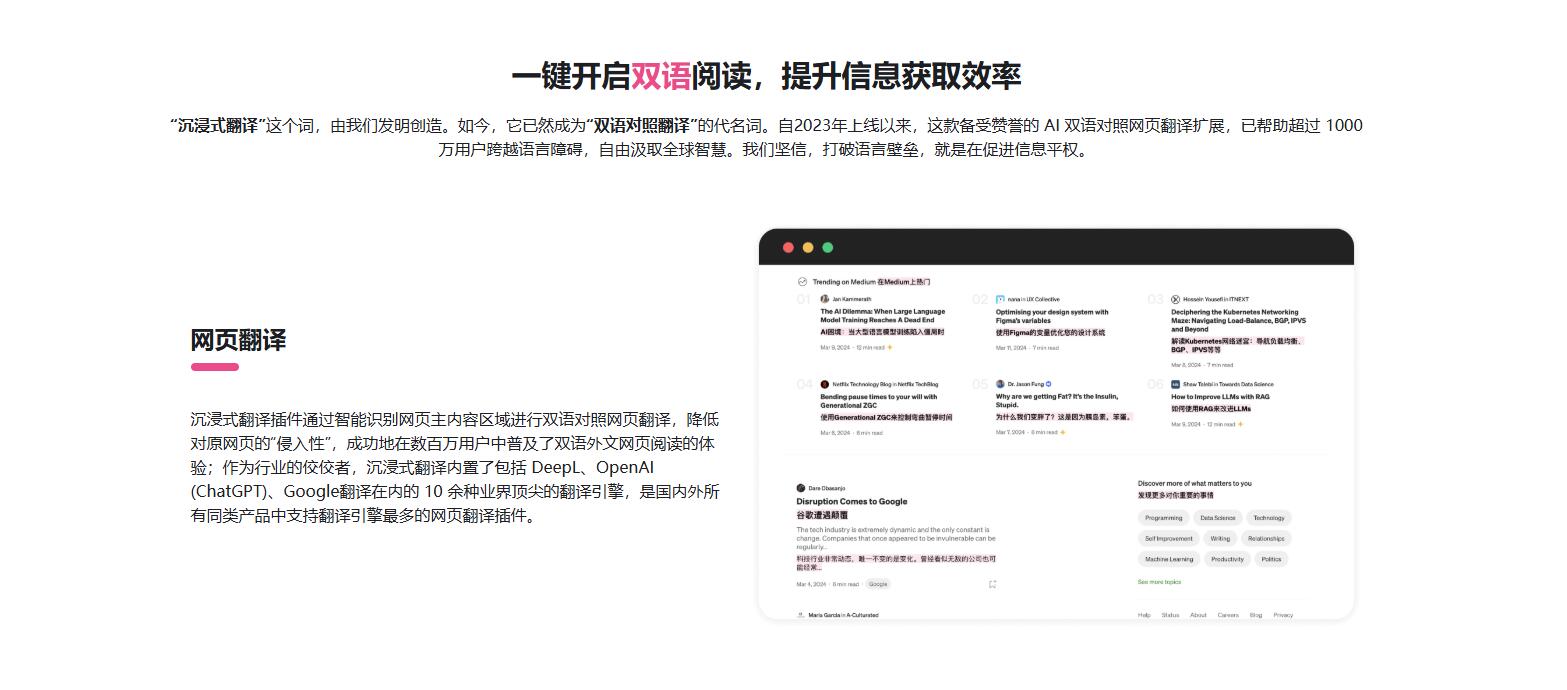Choose the Politics topic tag
This screenshot has width=1567, height=690.
coord(1271,560)
